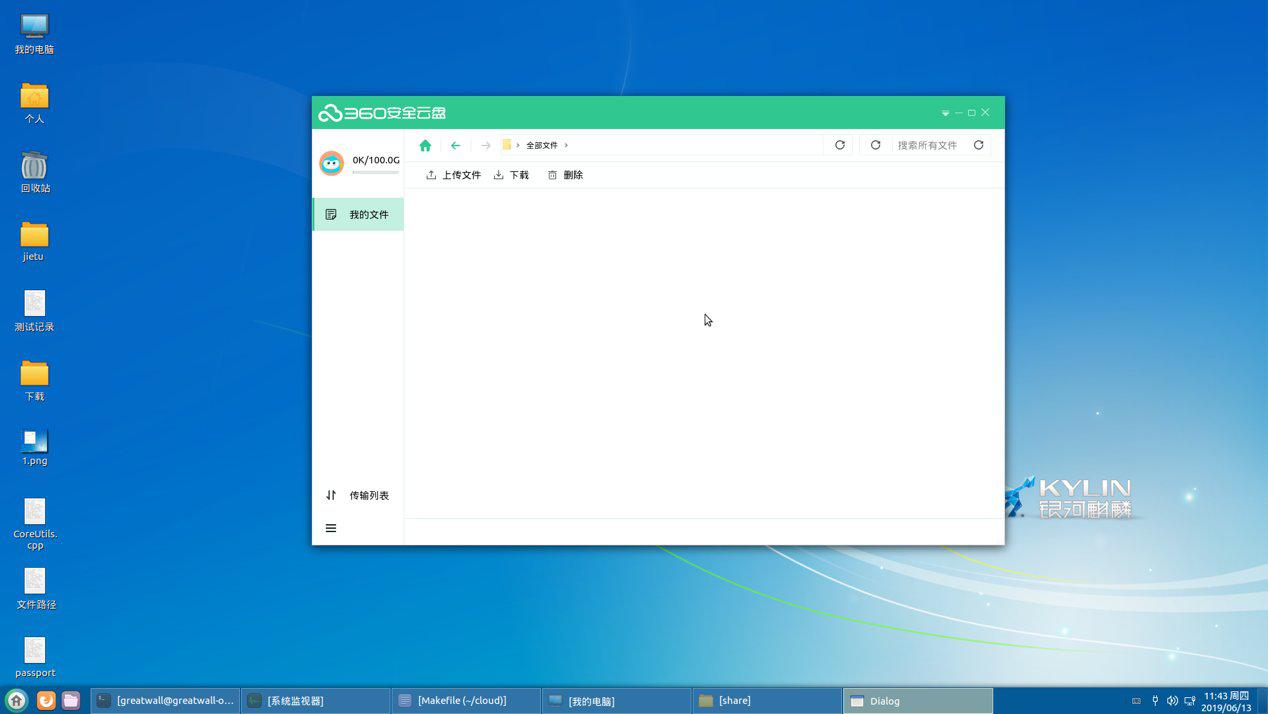Viewport: 1268px width, 714px height.
Task: Click the user avatar icon
Action: point(331,162)
